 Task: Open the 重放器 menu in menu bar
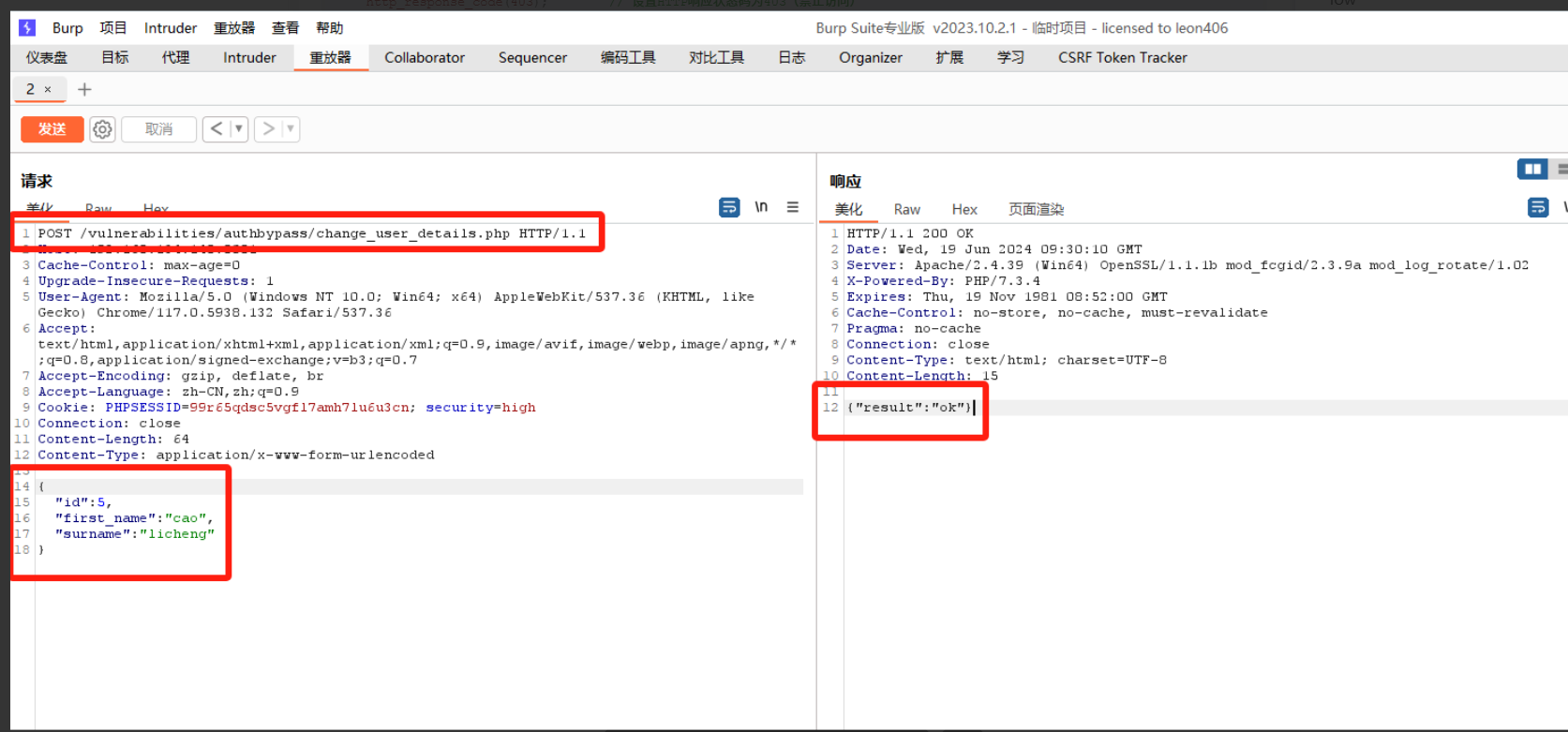click(234, 28)
